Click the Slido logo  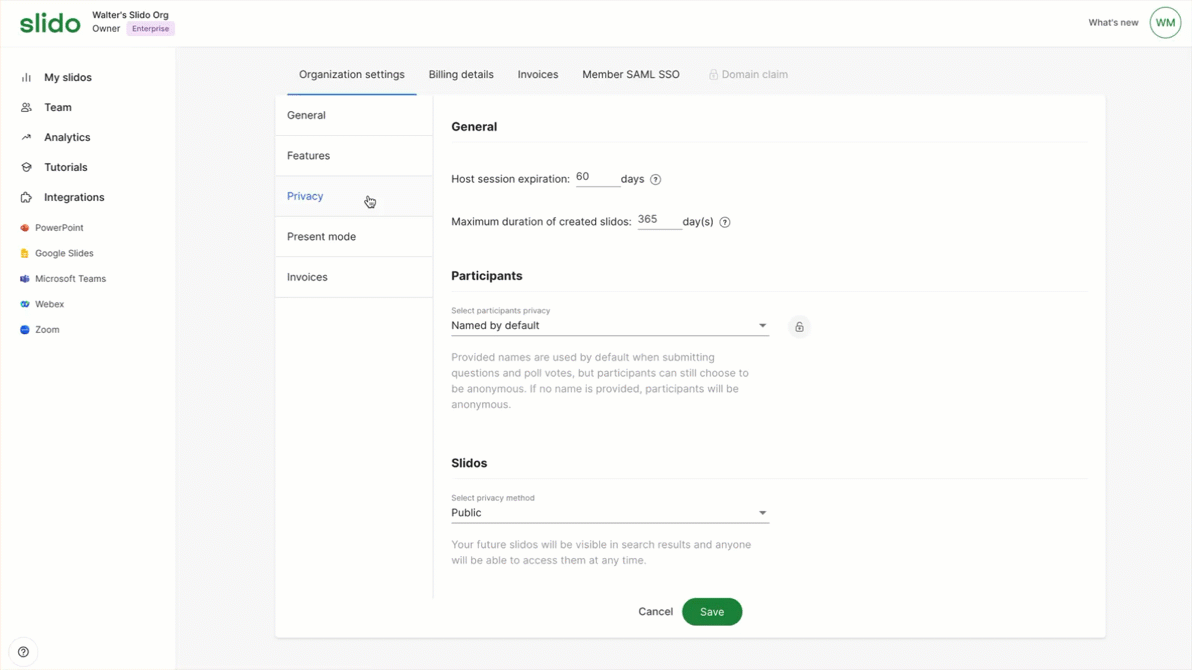(50, 23)
